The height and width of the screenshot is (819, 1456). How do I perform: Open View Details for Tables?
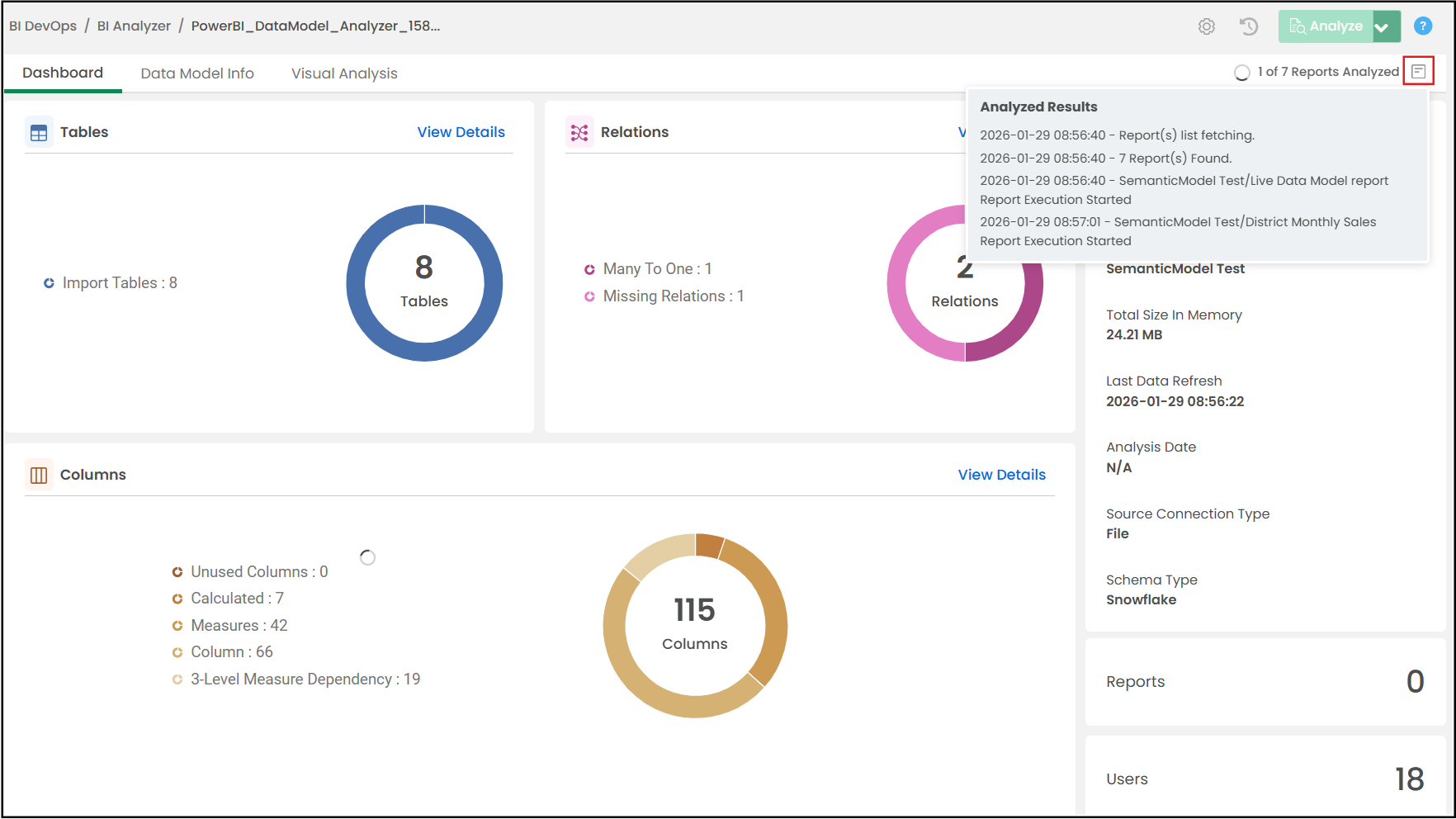pos(461,132)
